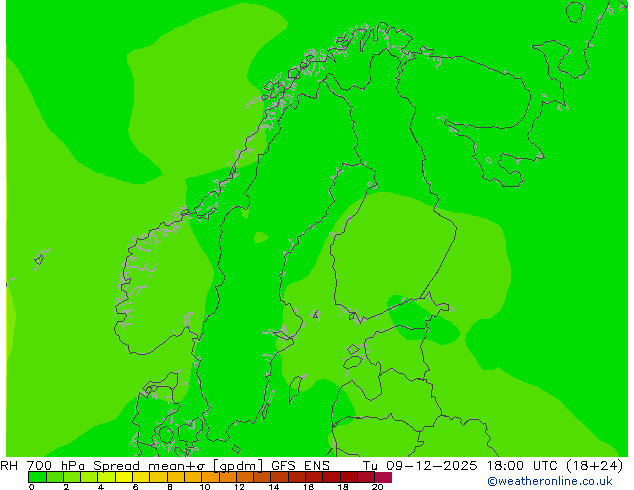This screenshot has width=634, height=490.
Task: Click the dark red swatch left of label 18
Action: pos(332,477)
